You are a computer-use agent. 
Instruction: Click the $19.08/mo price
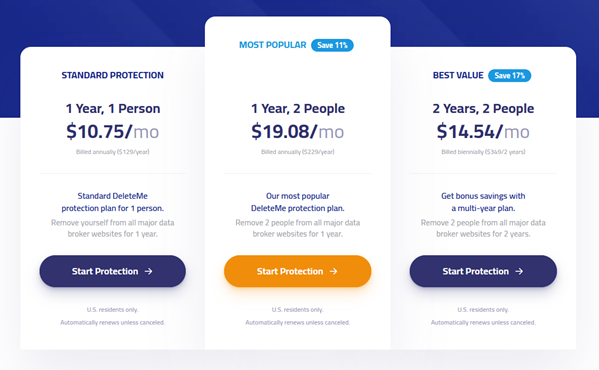click(x=298, y=131)
